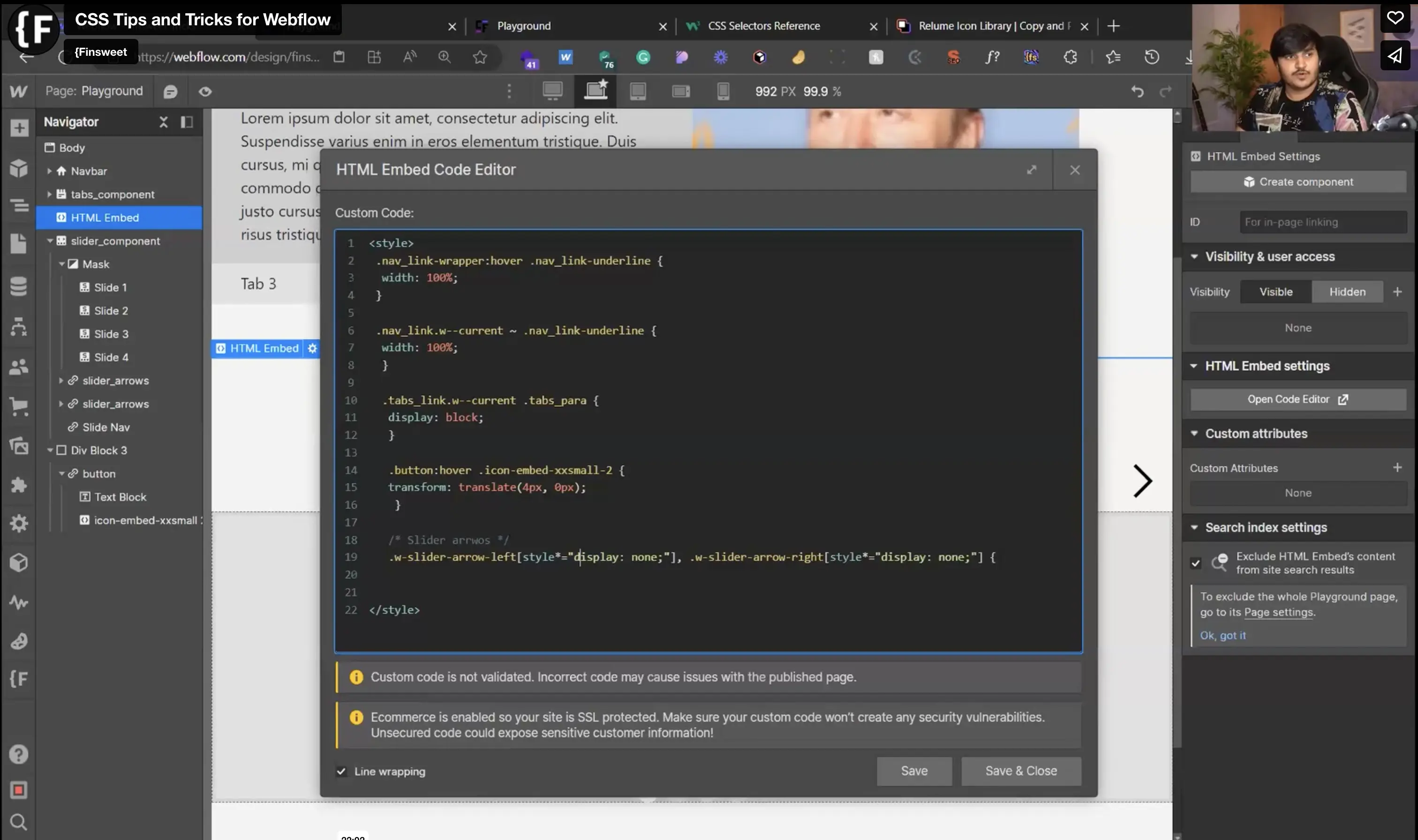Toggle Line wrapping checkbox in code editor
Viewport: 1418px width, 840px height.
(340, 771)
